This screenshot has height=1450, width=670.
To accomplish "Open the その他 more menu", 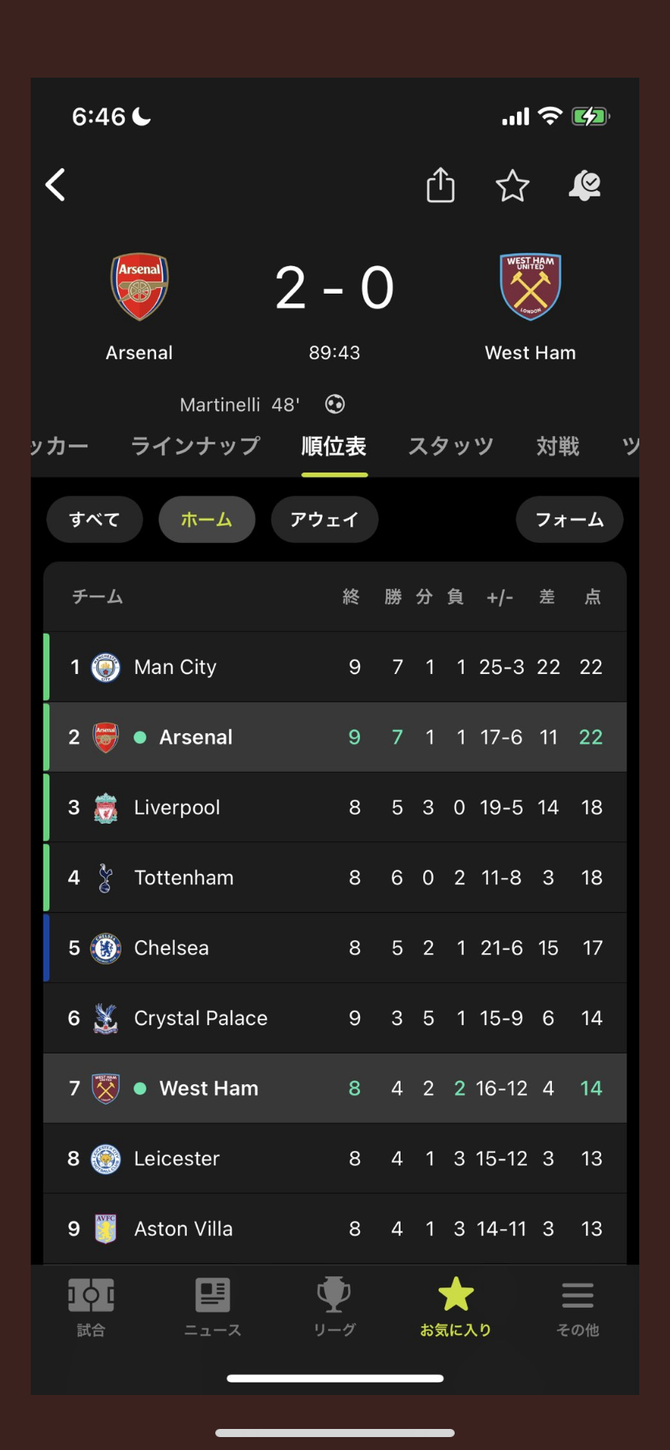I will (577, 1306).
